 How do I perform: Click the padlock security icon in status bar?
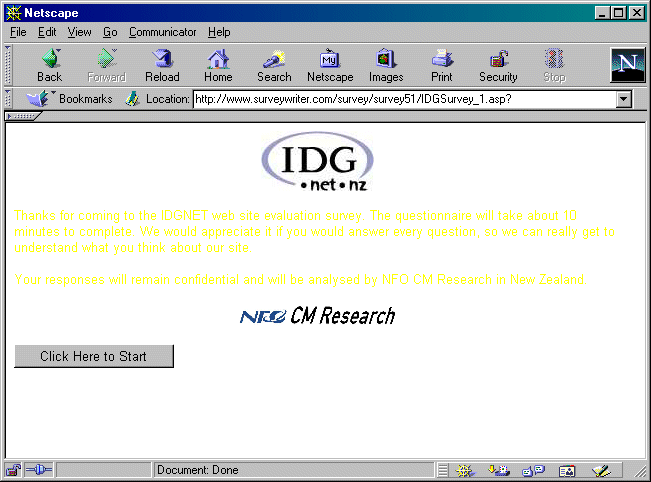(x=13, y=469)
